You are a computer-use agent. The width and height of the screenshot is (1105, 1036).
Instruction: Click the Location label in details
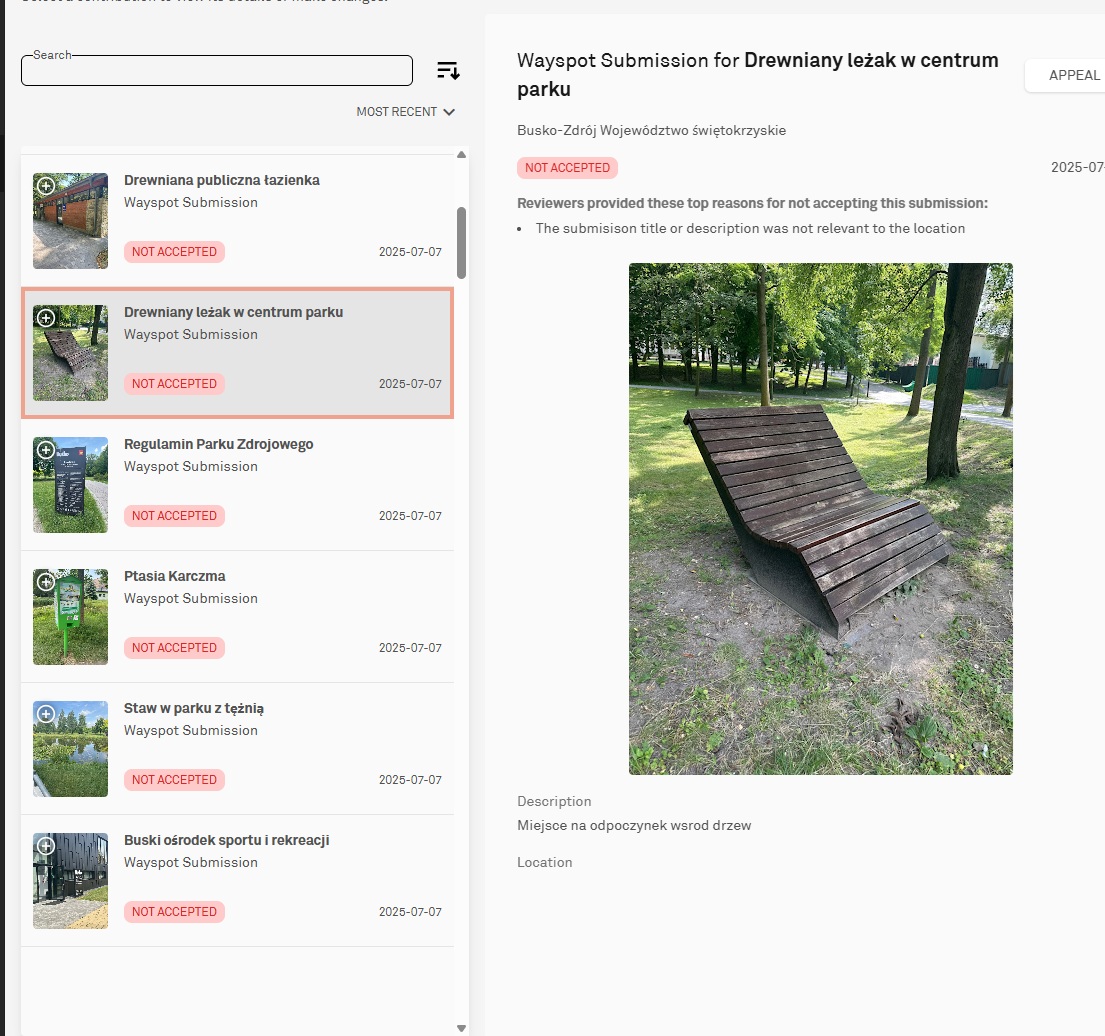coord(545,862)
